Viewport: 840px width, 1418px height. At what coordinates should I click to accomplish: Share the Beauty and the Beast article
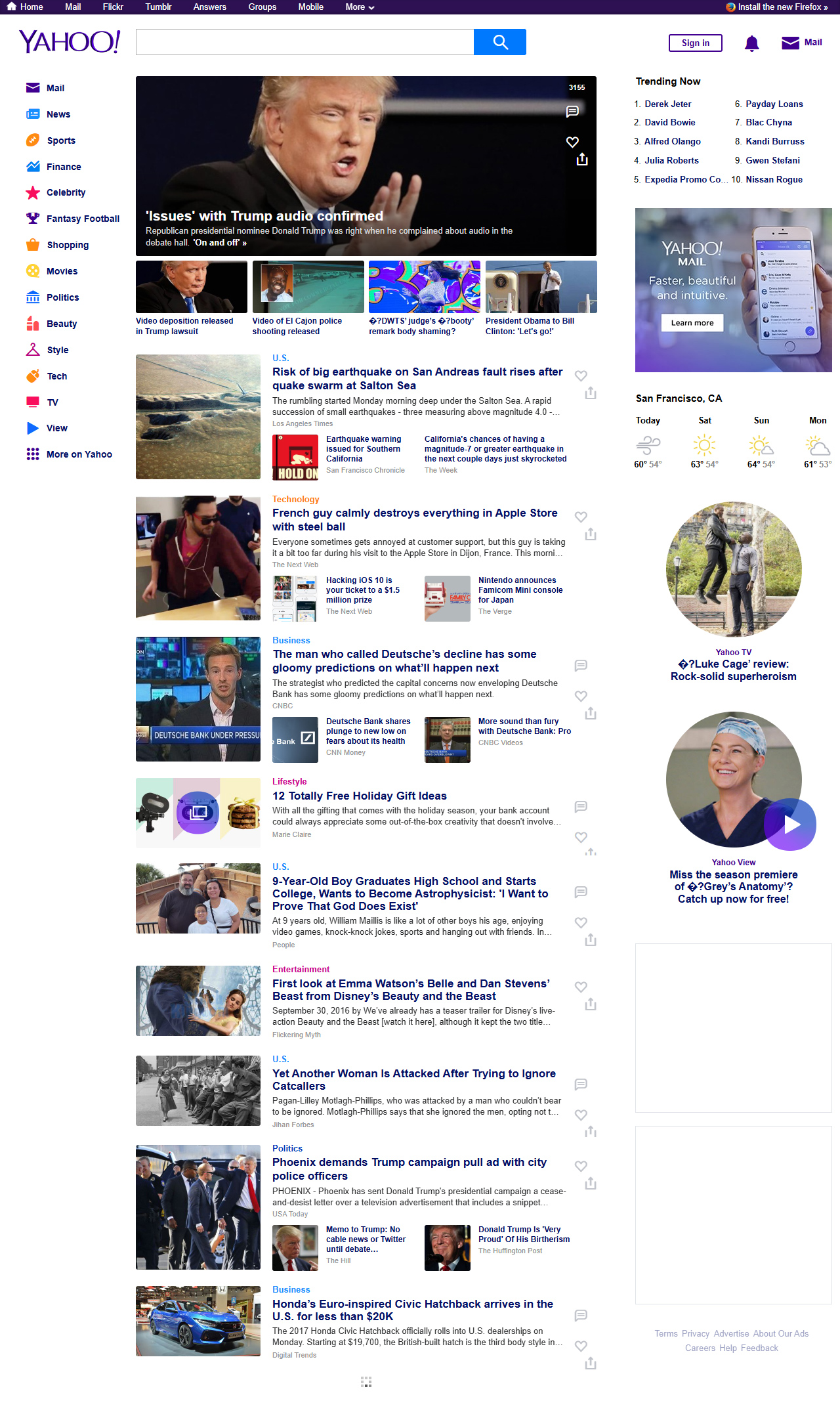[x=591, y=1004]
